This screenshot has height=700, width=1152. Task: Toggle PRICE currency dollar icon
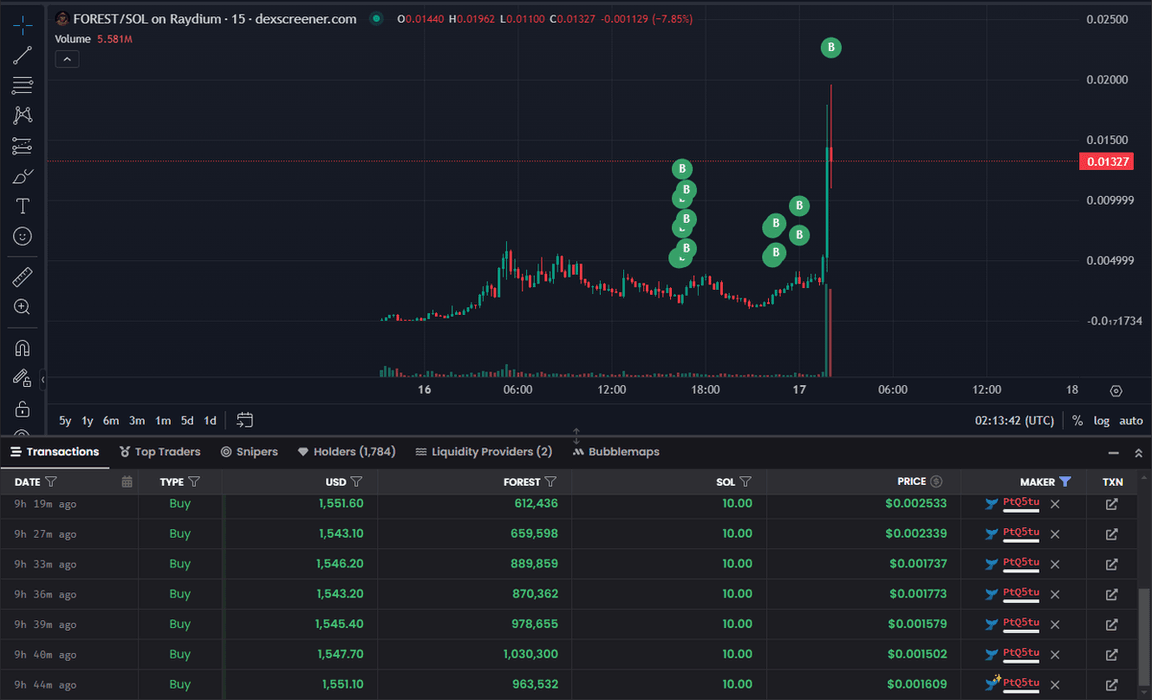pyautogui.click(x=936, y=482)
